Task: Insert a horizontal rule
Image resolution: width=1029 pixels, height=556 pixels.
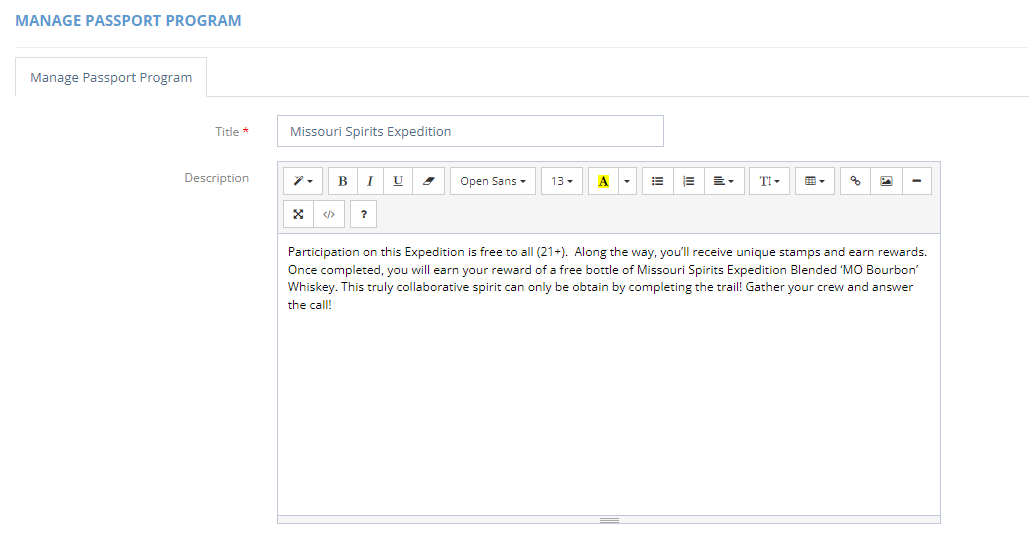Action: 917,181
